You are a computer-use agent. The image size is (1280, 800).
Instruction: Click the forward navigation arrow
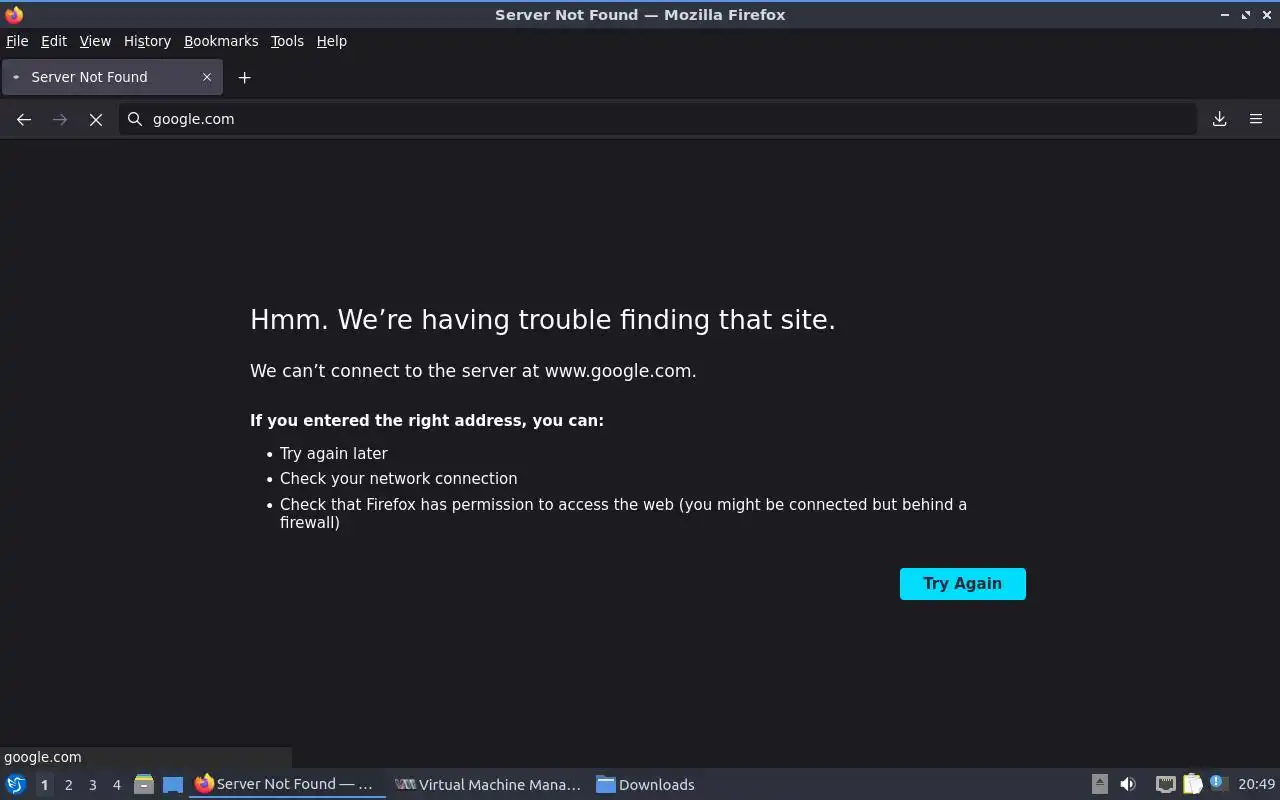point(60,119)
